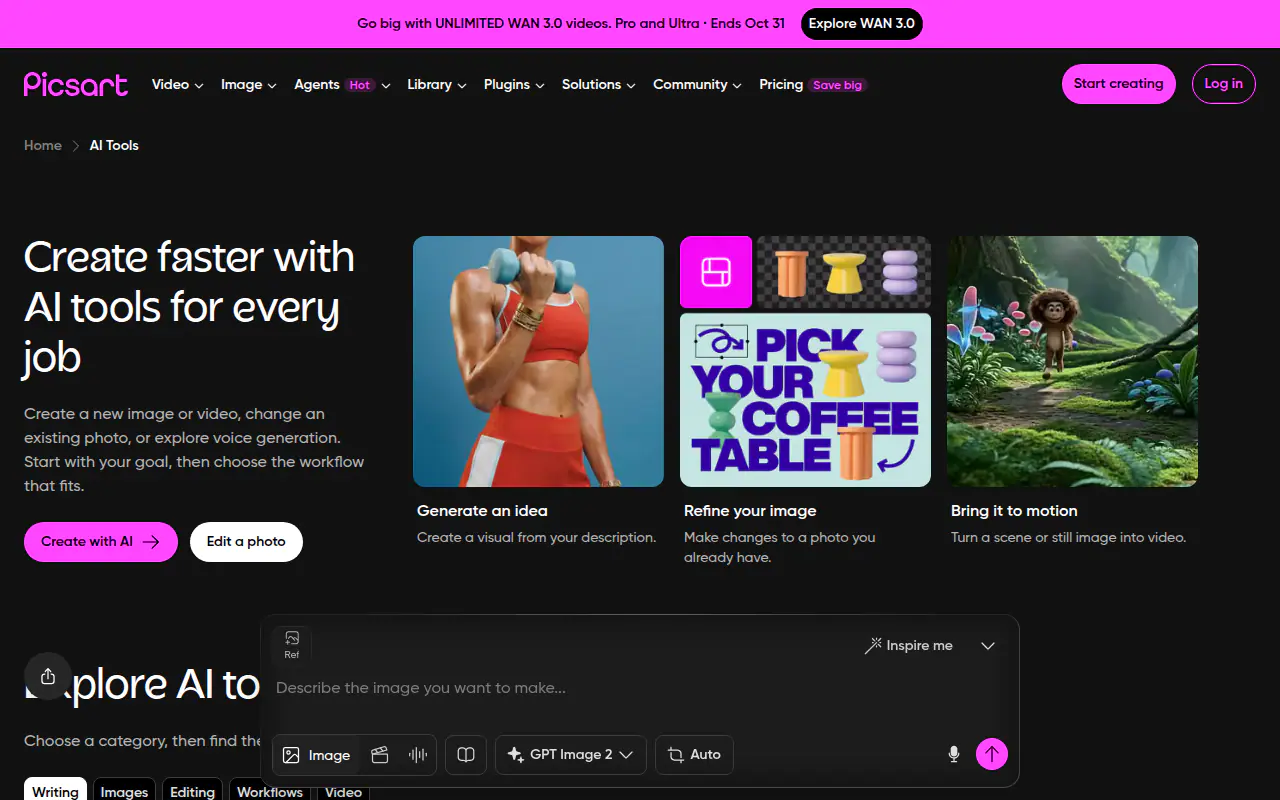Viewport: 1280px width, 800px height.
Task: Click the arrow icon in Create with AI
Action: 151,542
